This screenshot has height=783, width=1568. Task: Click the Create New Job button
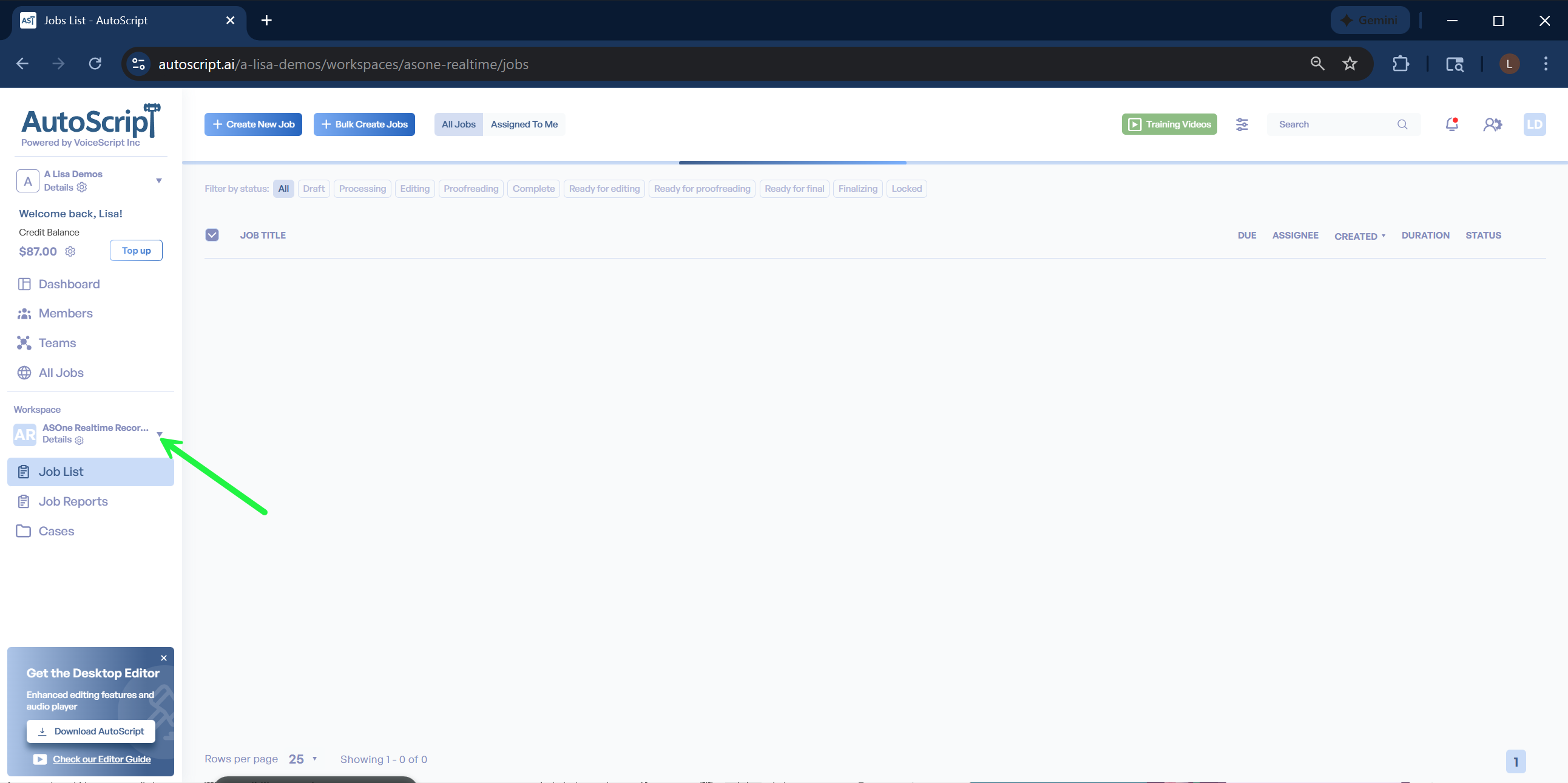click(253, 124)
